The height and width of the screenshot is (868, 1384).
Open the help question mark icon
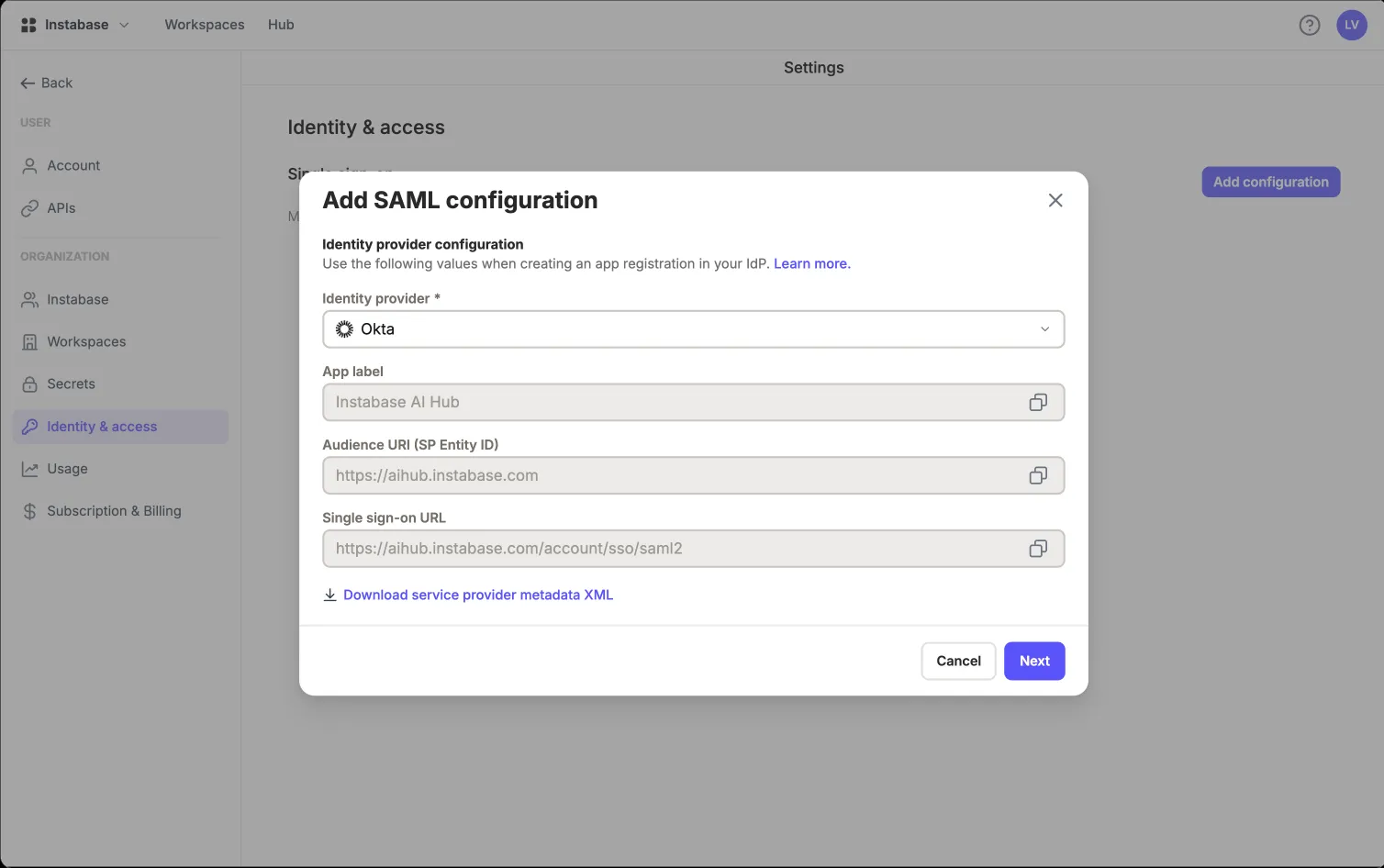pos(1310,25)
